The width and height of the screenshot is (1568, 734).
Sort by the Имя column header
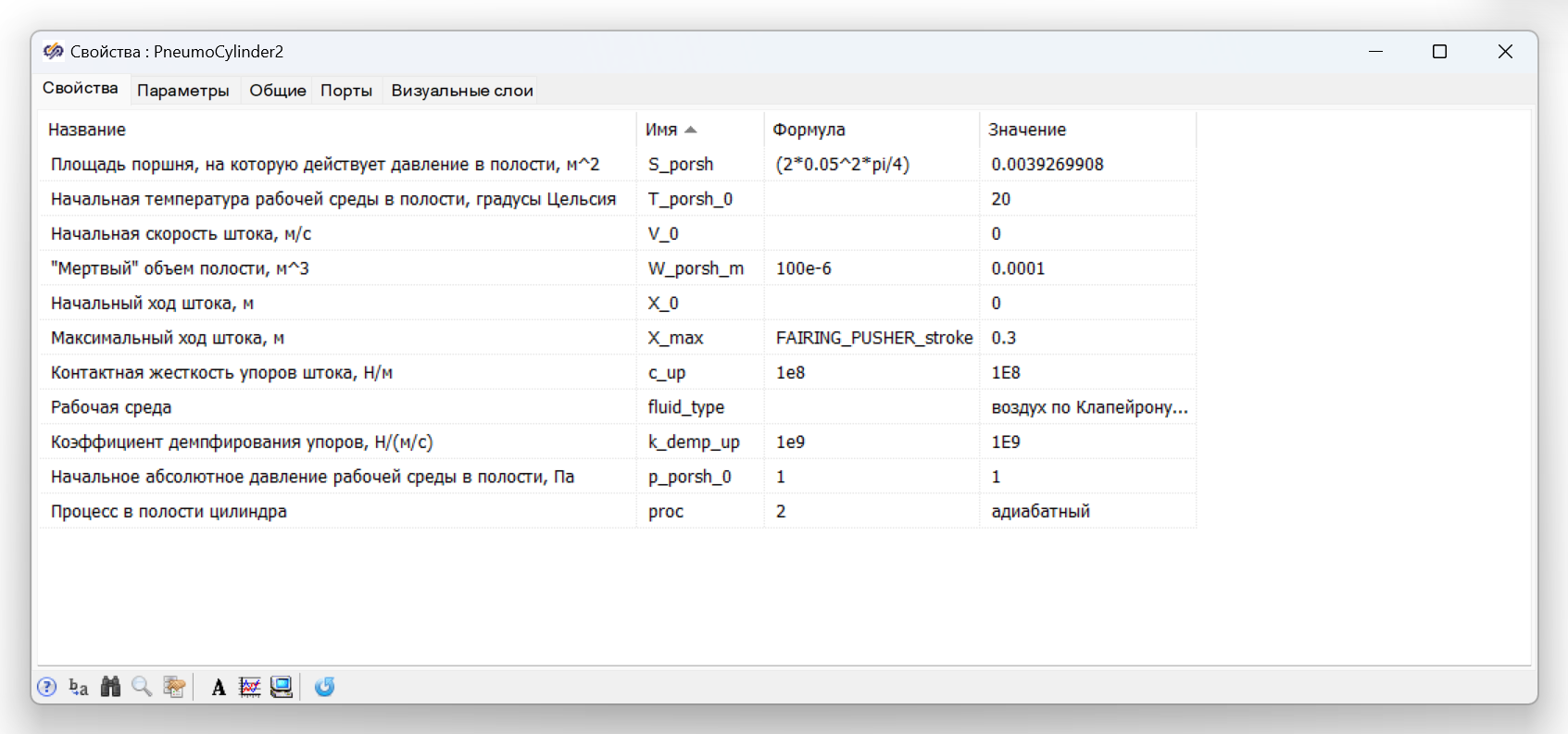pyautogui.click(x=700, y=130)
